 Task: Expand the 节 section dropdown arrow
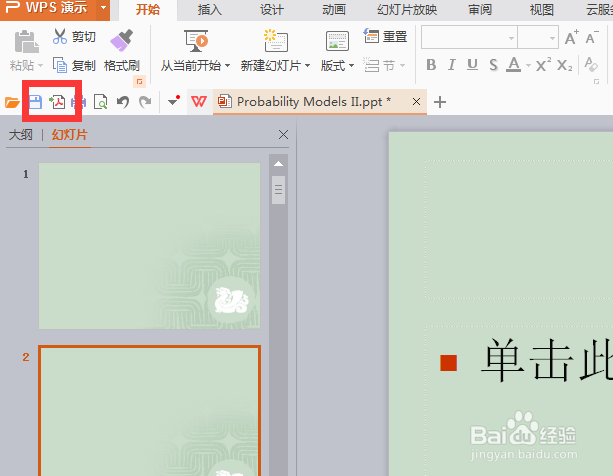coord(402,66)
